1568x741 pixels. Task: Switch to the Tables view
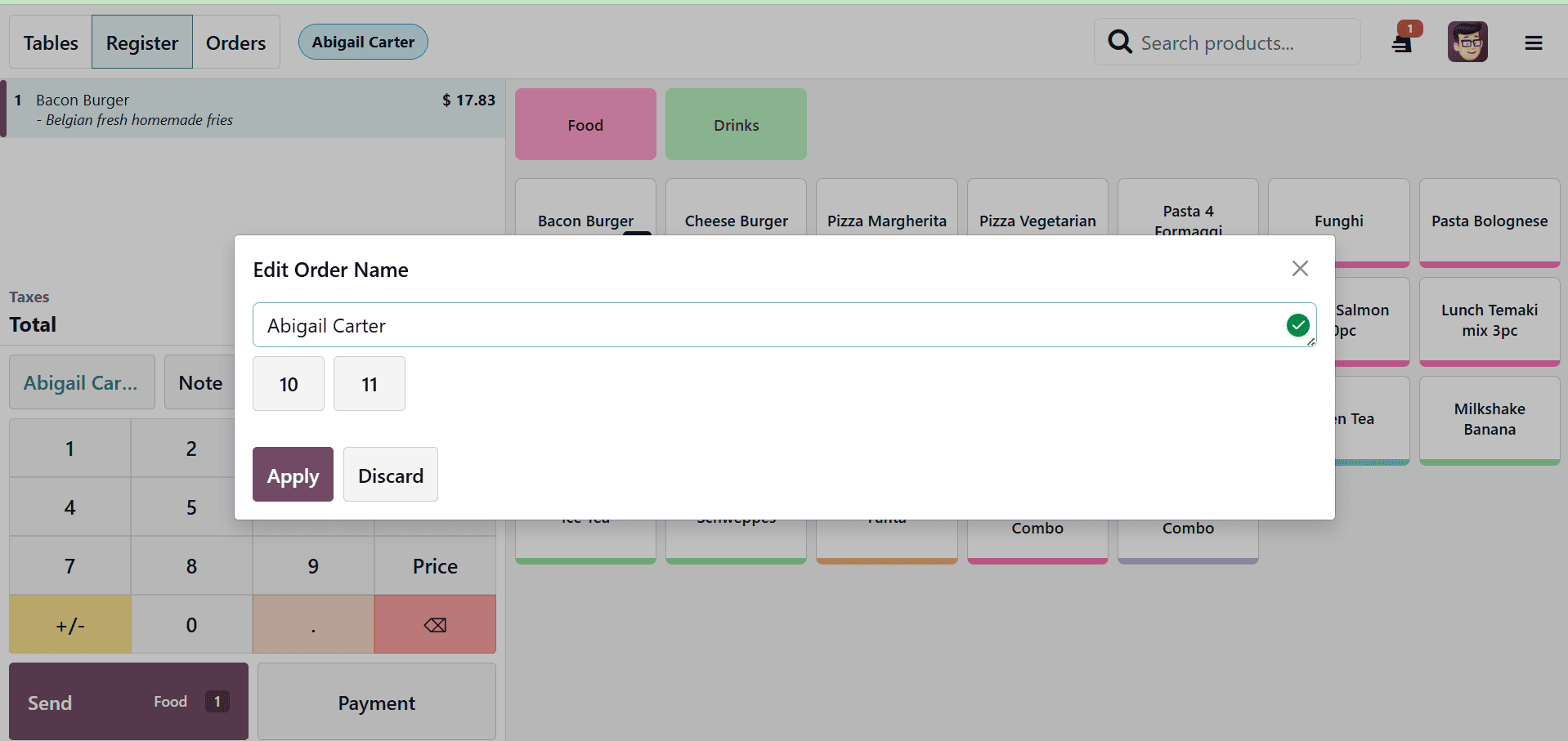[x=50, y=42]
